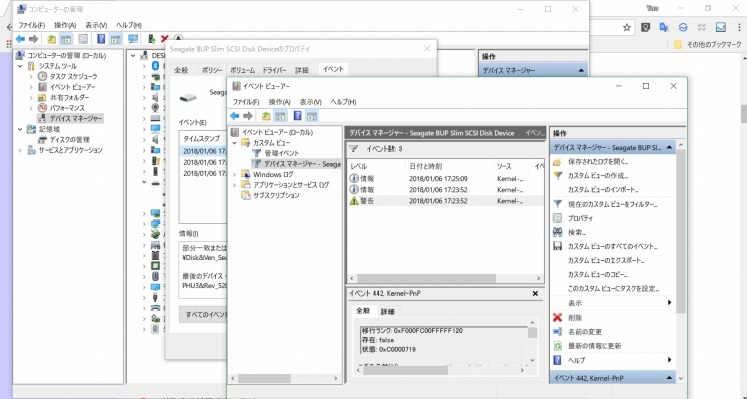Click the Forward arrow in Event Viewer toolbar
This screenshot has width=747, height=399.
pyautogui.click(x=248, y=116)
